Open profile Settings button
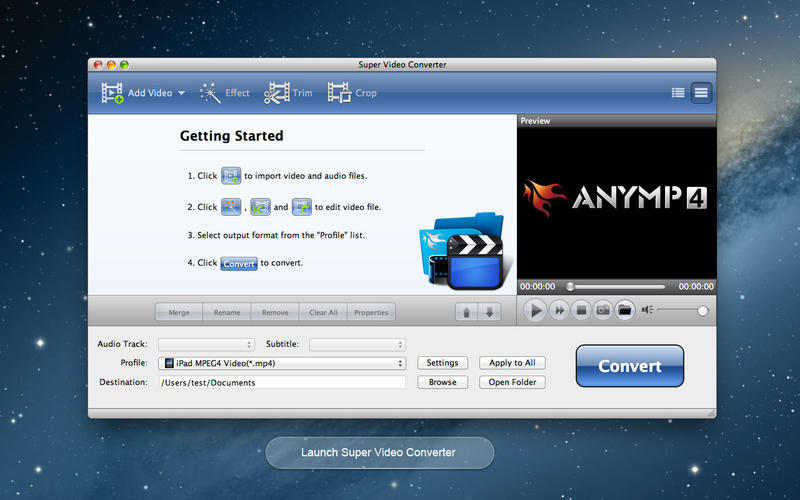 pyautogui.click(x=442, y=363)
